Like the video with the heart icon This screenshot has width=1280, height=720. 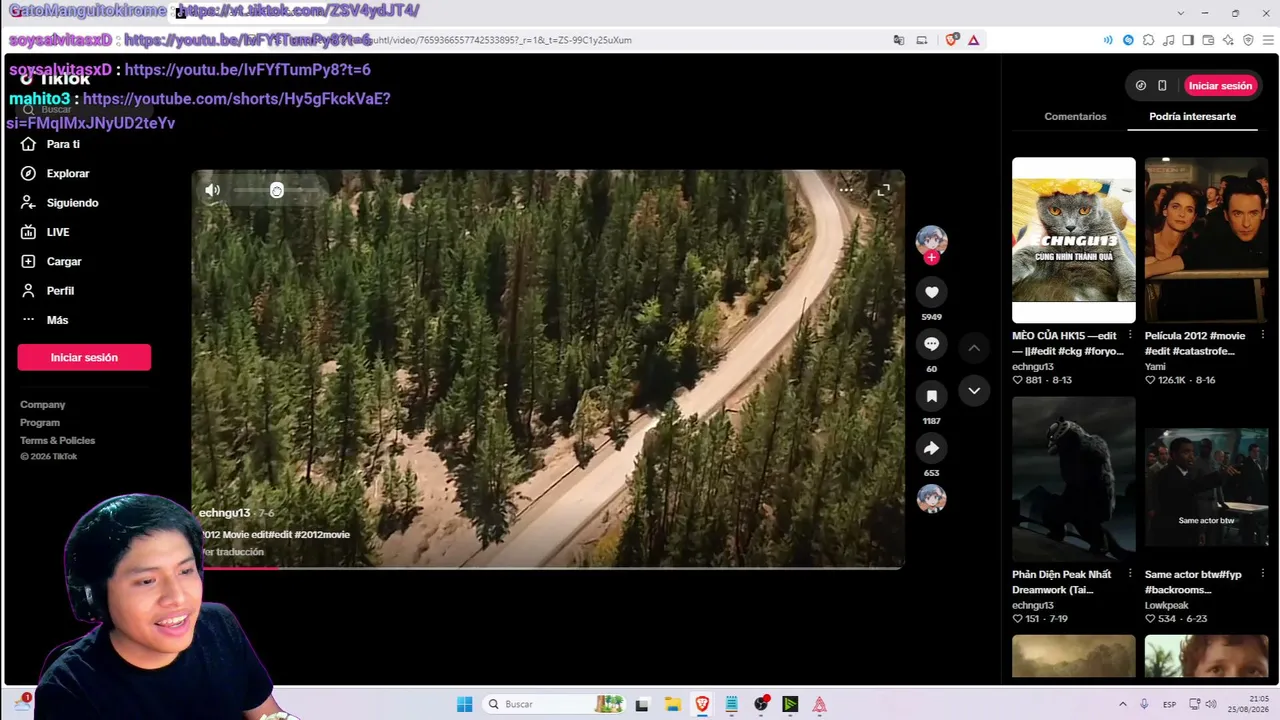(931, 292)
